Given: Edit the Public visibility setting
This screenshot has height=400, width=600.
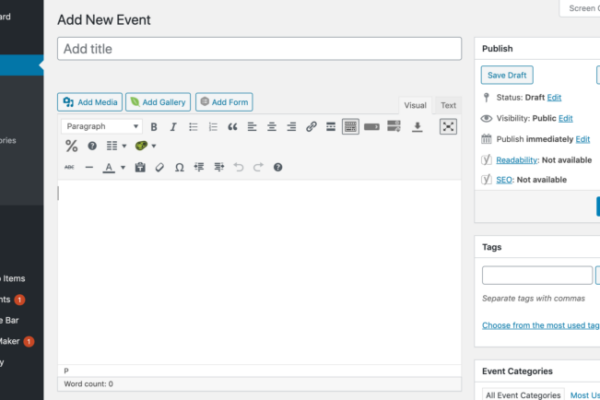Looking at the screenshot, I should (566, 118).
